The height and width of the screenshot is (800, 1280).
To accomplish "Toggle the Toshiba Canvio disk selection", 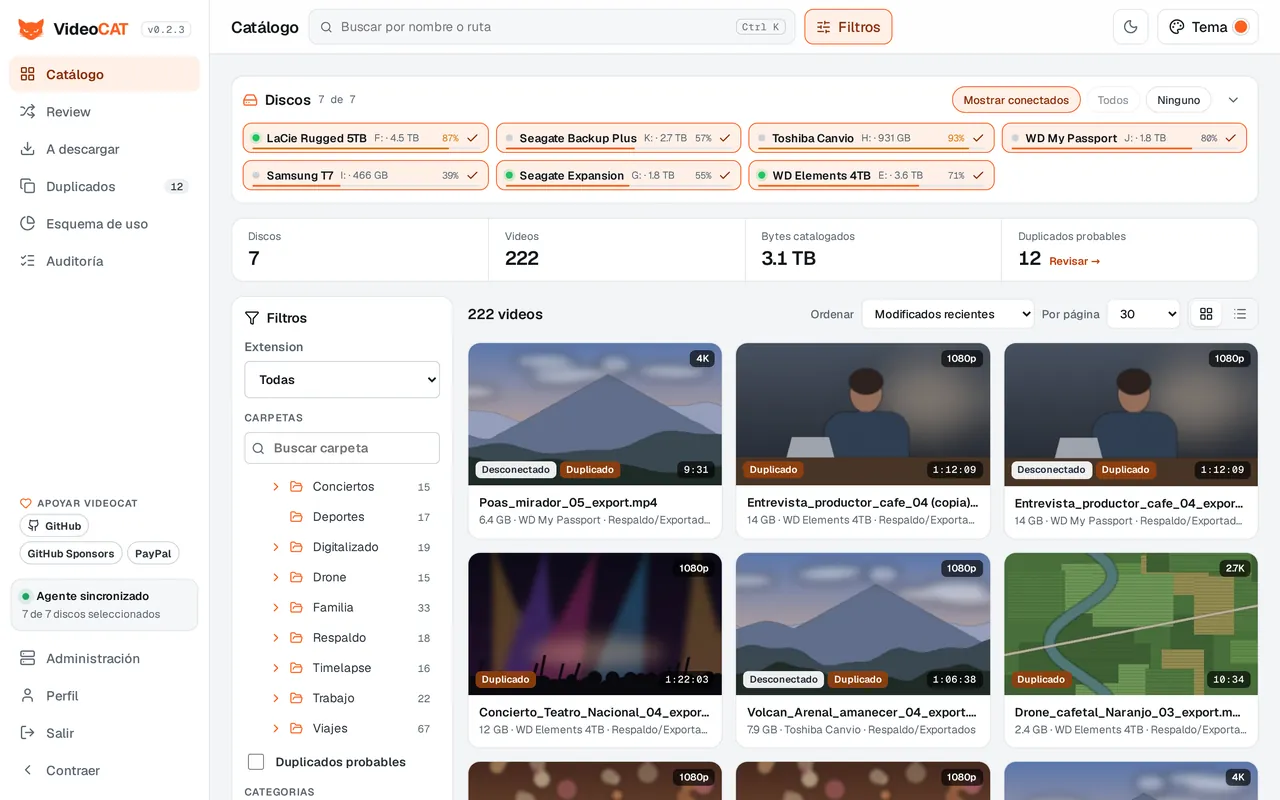I will (x=872, y=138).
